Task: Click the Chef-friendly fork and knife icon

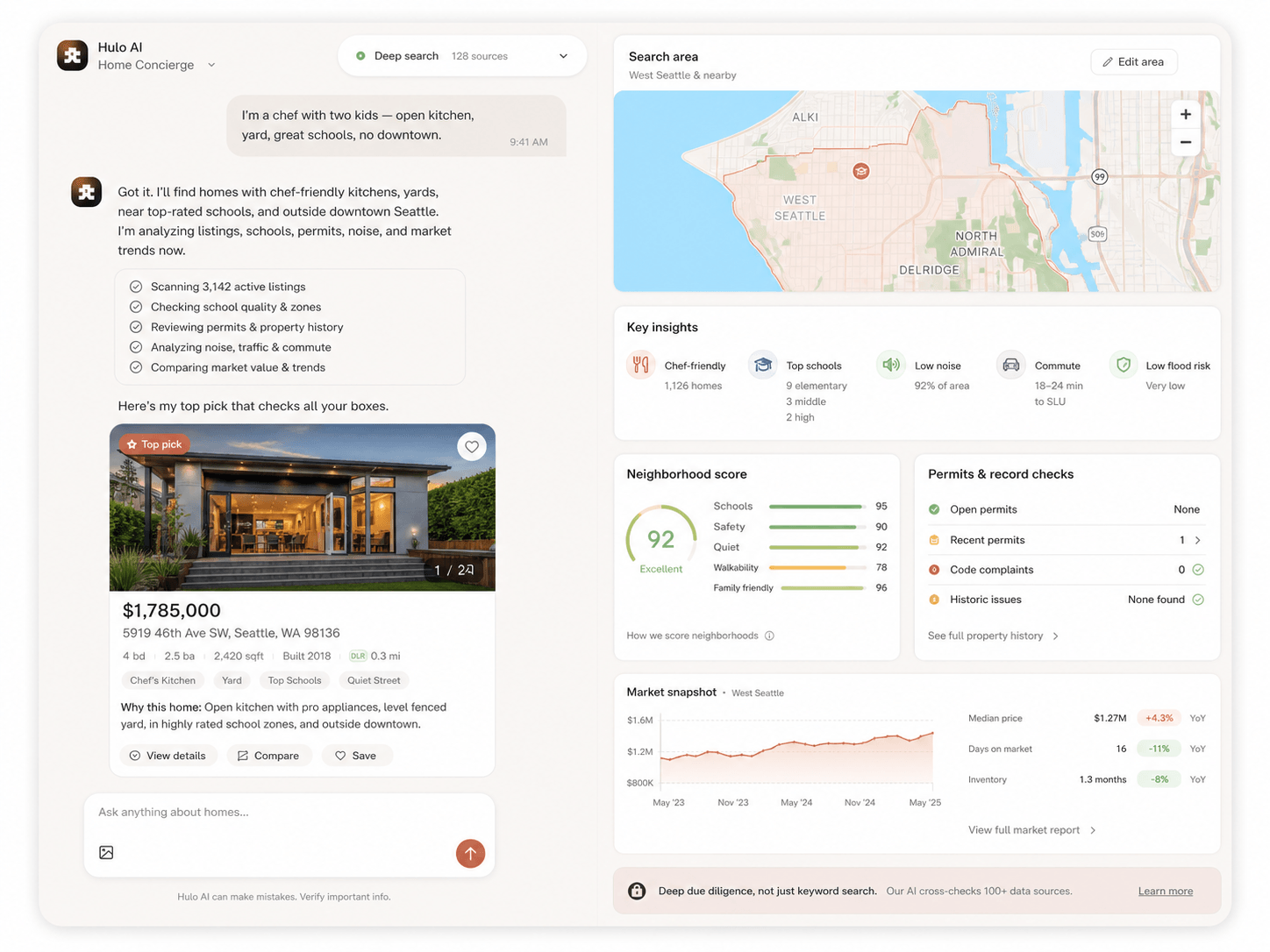Action: point(641,365)
